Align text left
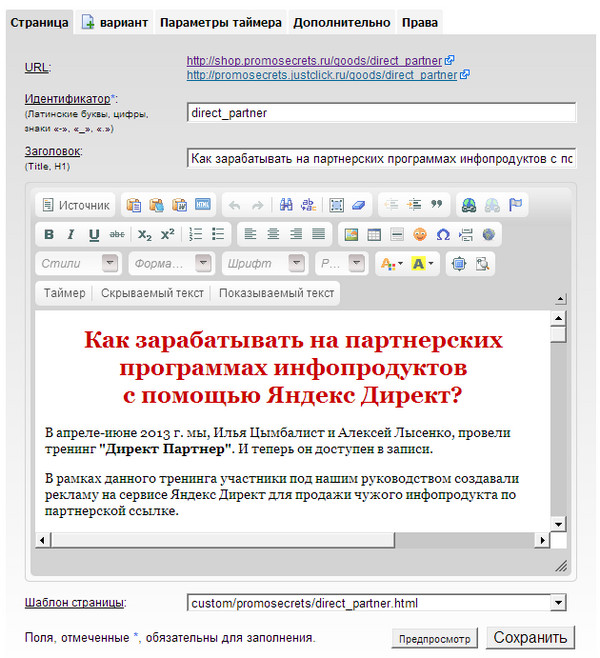 [250, 234]
